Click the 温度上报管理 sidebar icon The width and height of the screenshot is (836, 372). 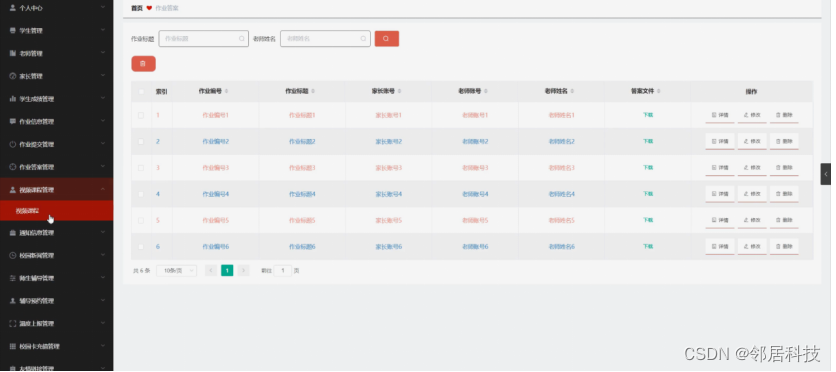pos(13,324)
